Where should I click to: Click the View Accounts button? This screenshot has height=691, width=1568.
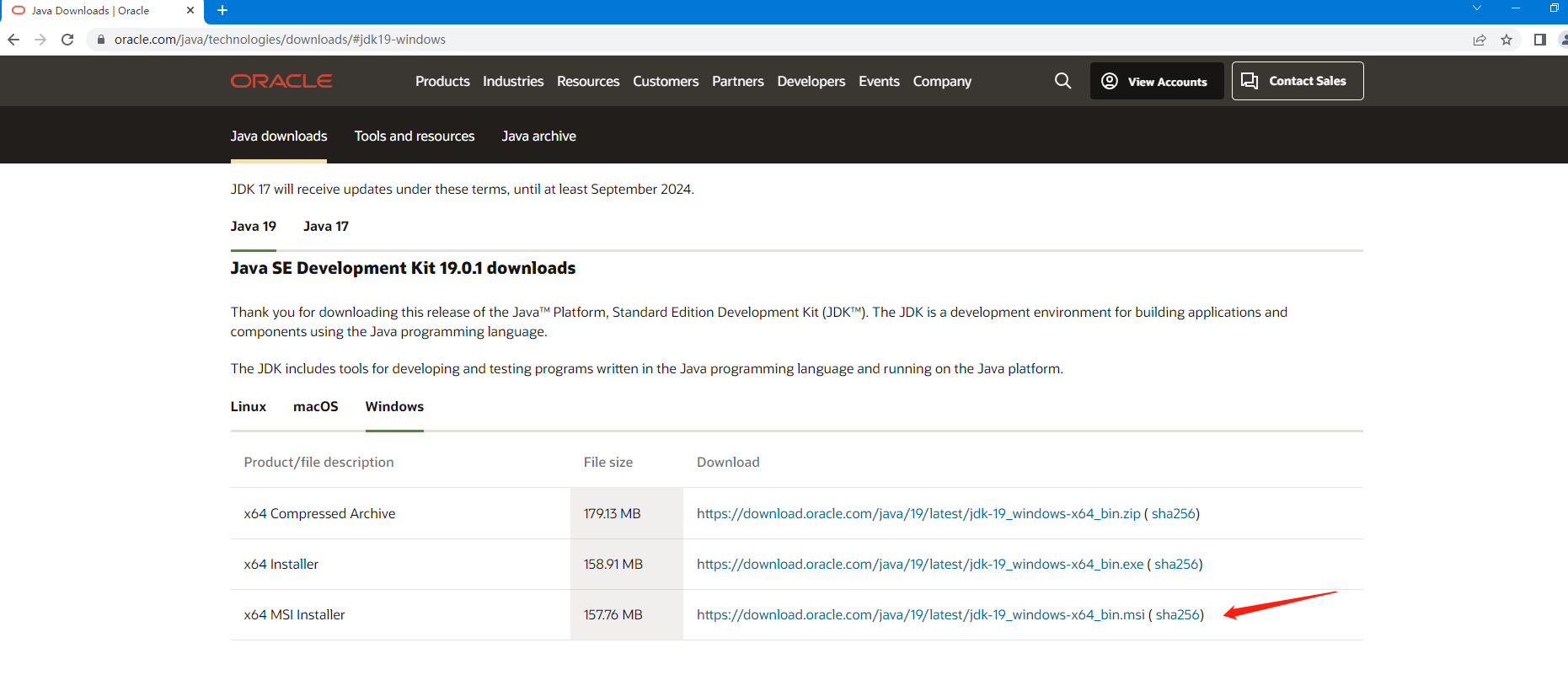pos(1157,81)
